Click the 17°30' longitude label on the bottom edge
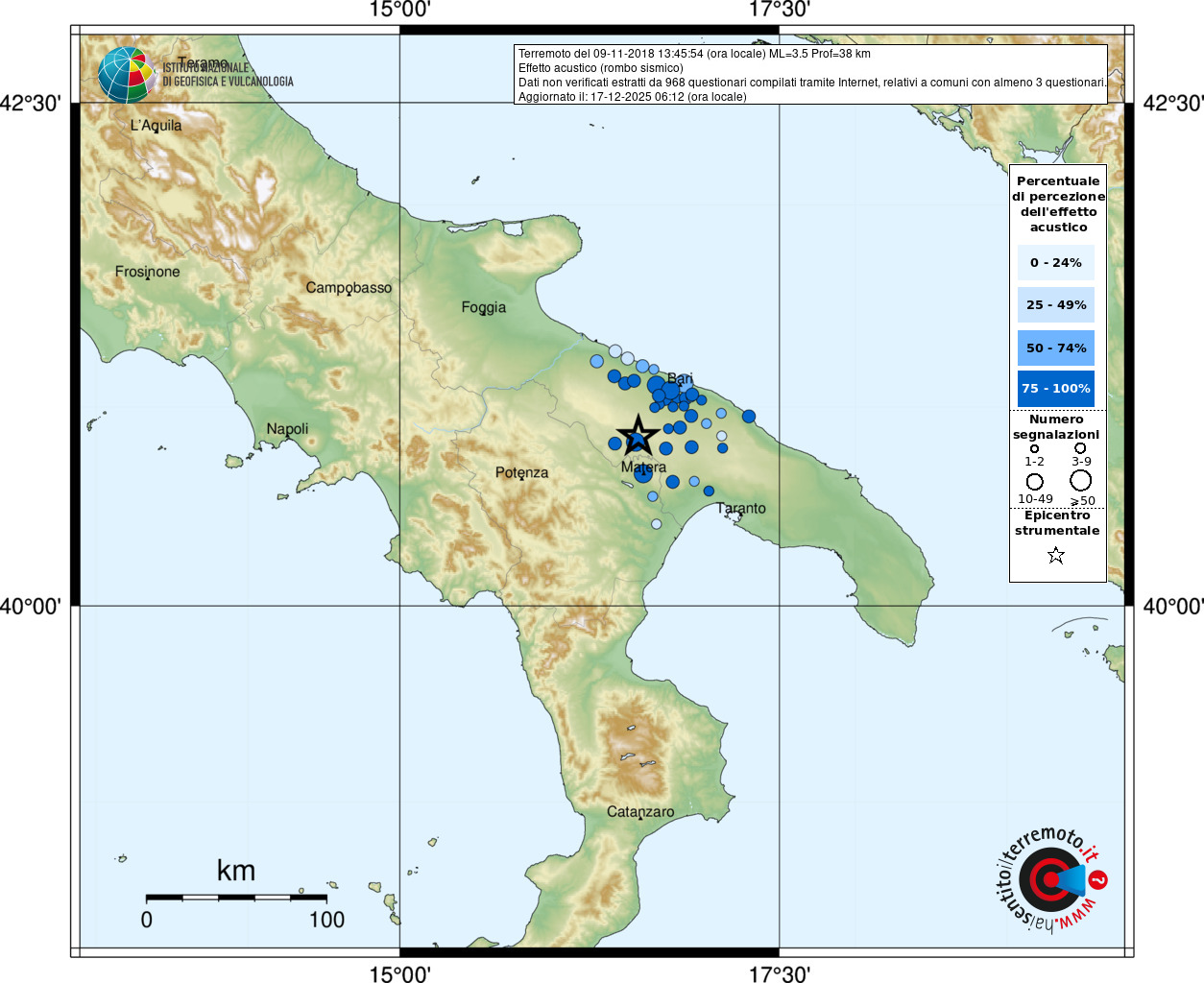 tap(780, 973)
